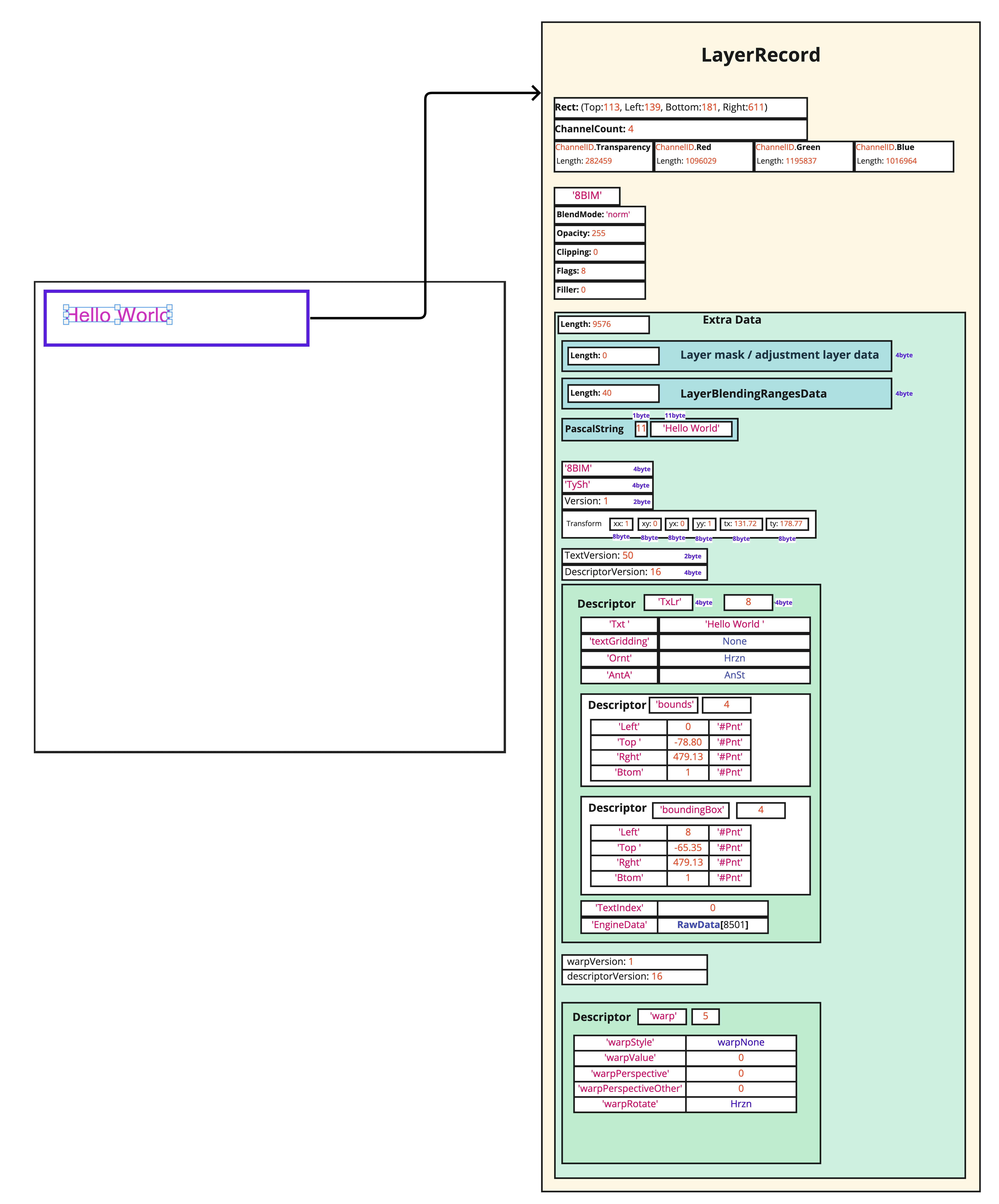Click the Length: 40 box

[613, 393]
